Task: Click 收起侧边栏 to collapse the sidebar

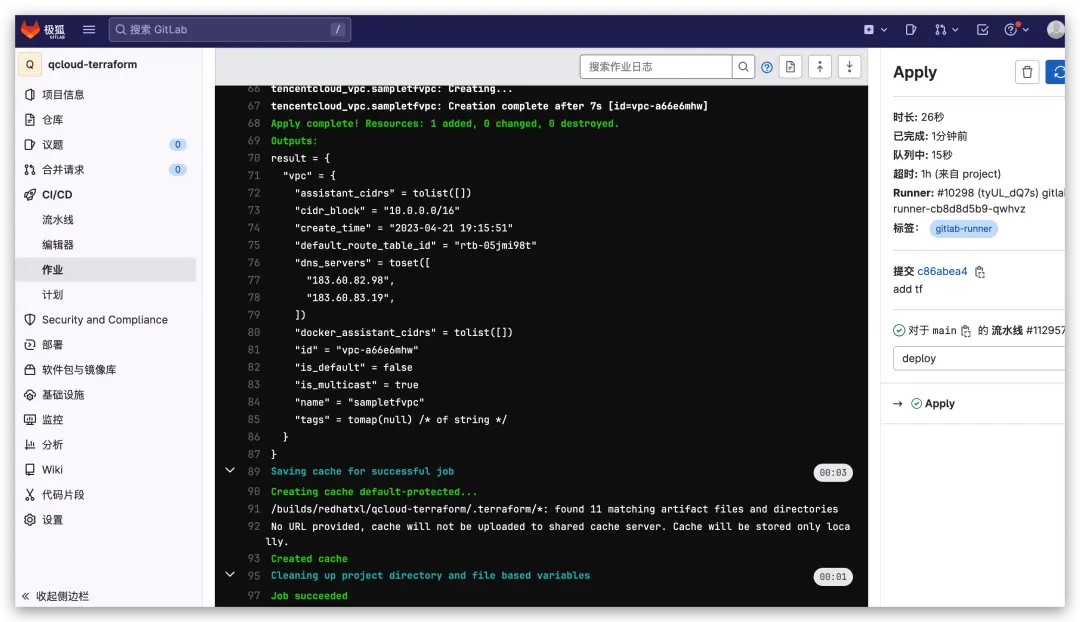Action: [62, 596]
